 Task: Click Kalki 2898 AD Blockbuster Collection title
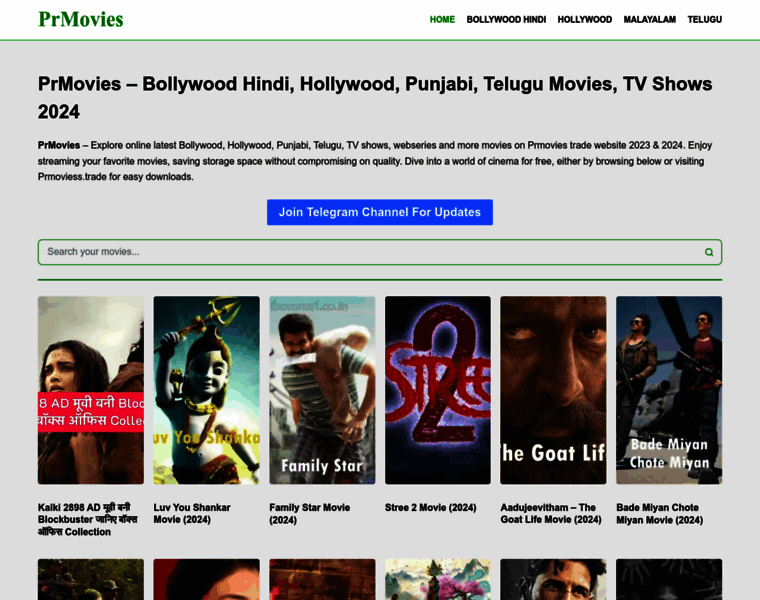(x=88, y=520)
